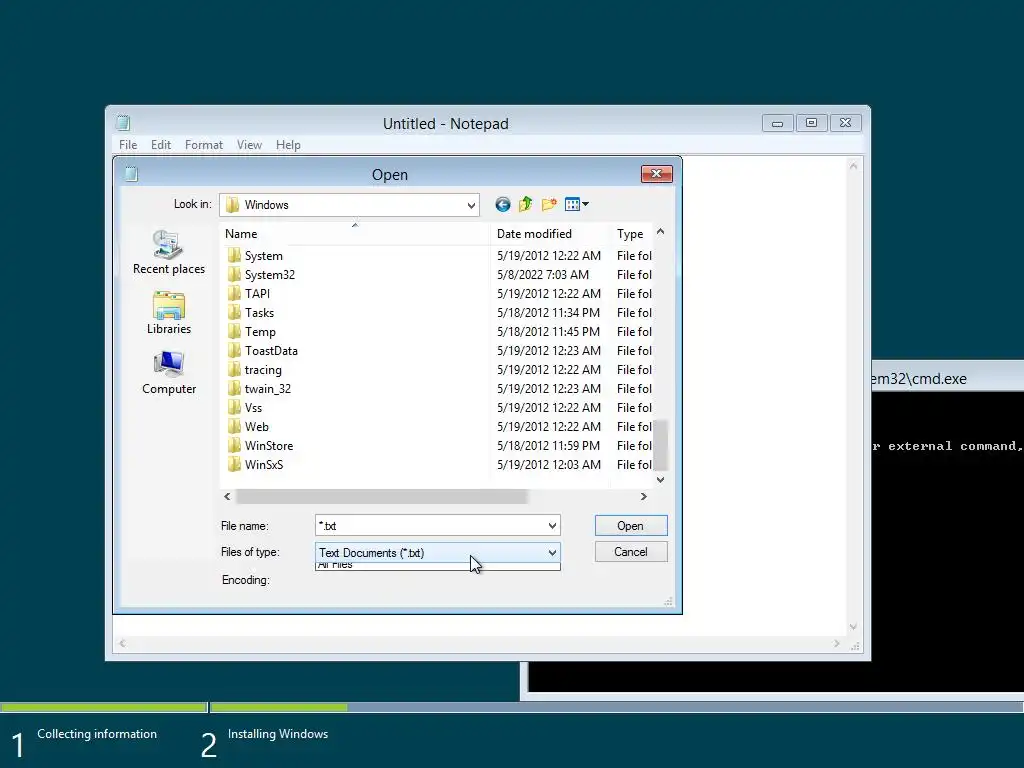Image resolution: width=1024 pixels, height=768 pixels.
Task: Expand Files of type dropdown arrow
Action: 552,552
